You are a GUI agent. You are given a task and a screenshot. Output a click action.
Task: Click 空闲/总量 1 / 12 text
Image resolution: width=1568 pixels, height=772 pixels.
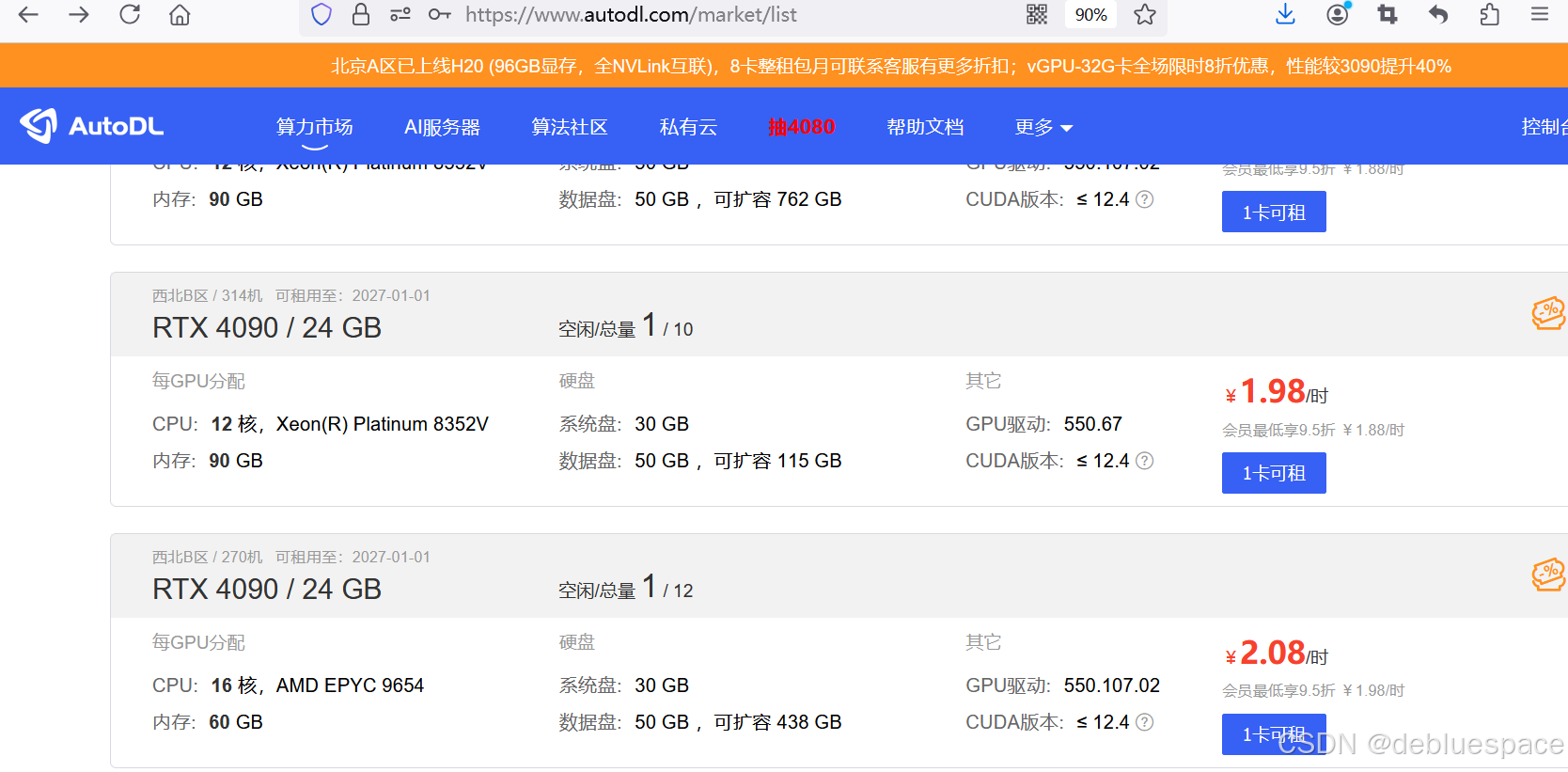pos(626,588)
